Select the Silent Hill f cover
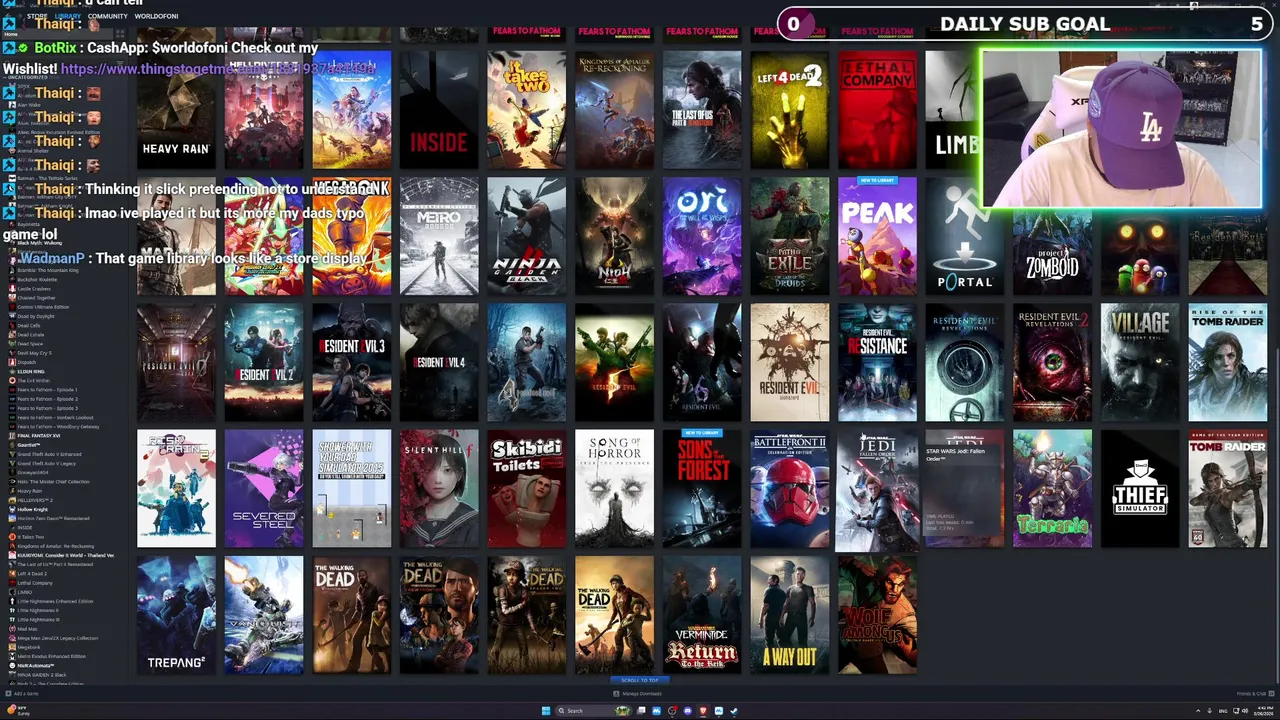This screenshot has height=720, width=1280. coord(439,489)
